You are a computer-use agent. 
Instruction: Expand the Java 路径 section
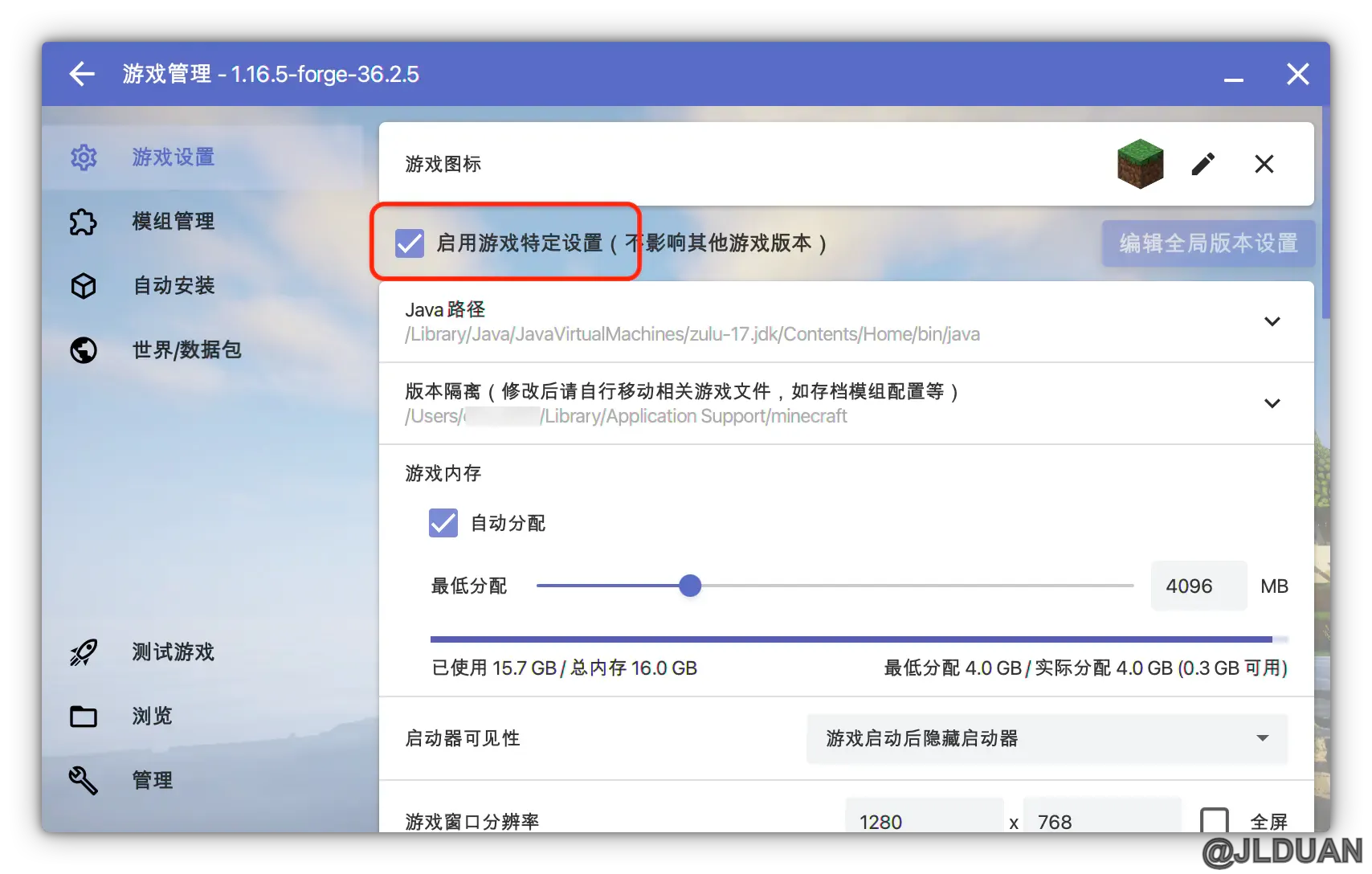[1272, 321]
